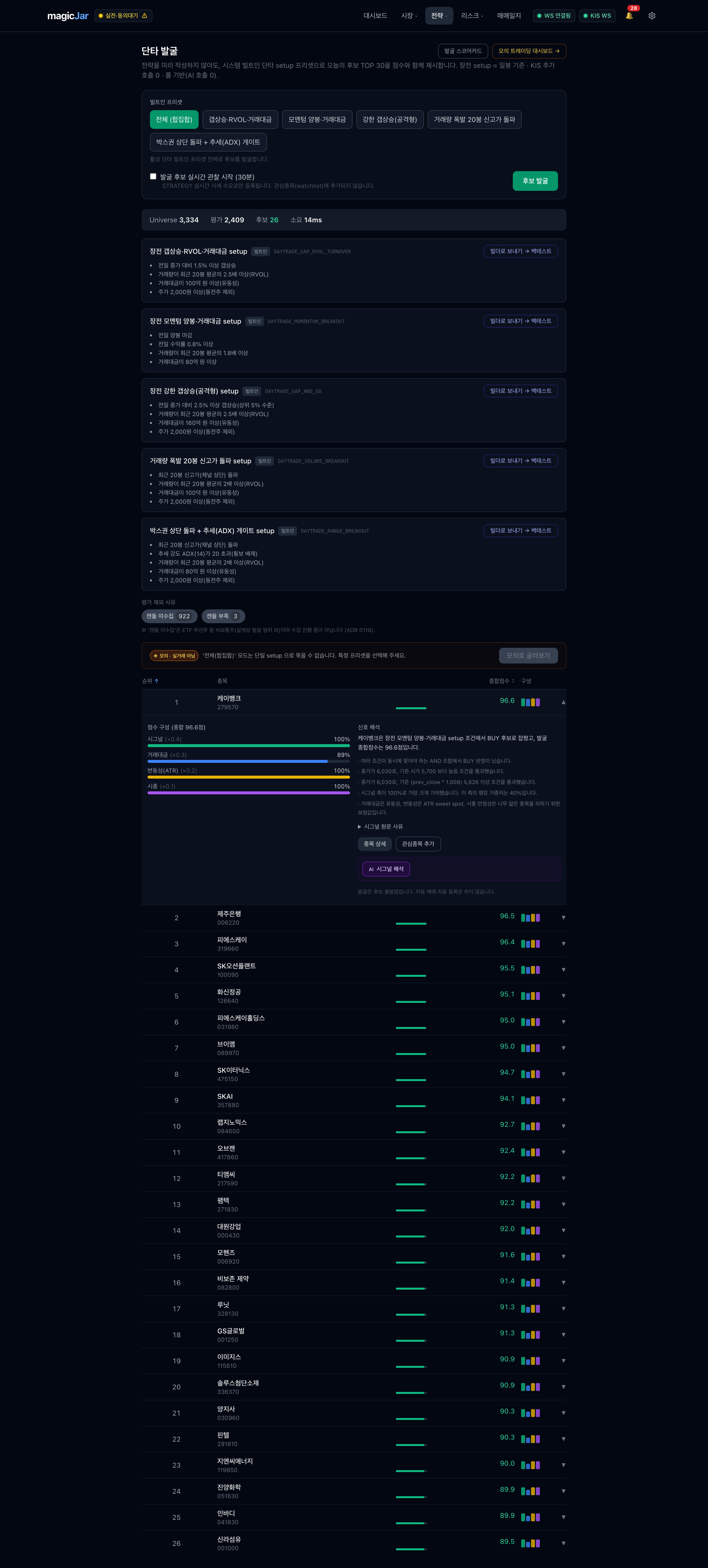Click the composition bars icon for 팸텍
This screenshot has height=1568, width=708.
coord(531,1205)
